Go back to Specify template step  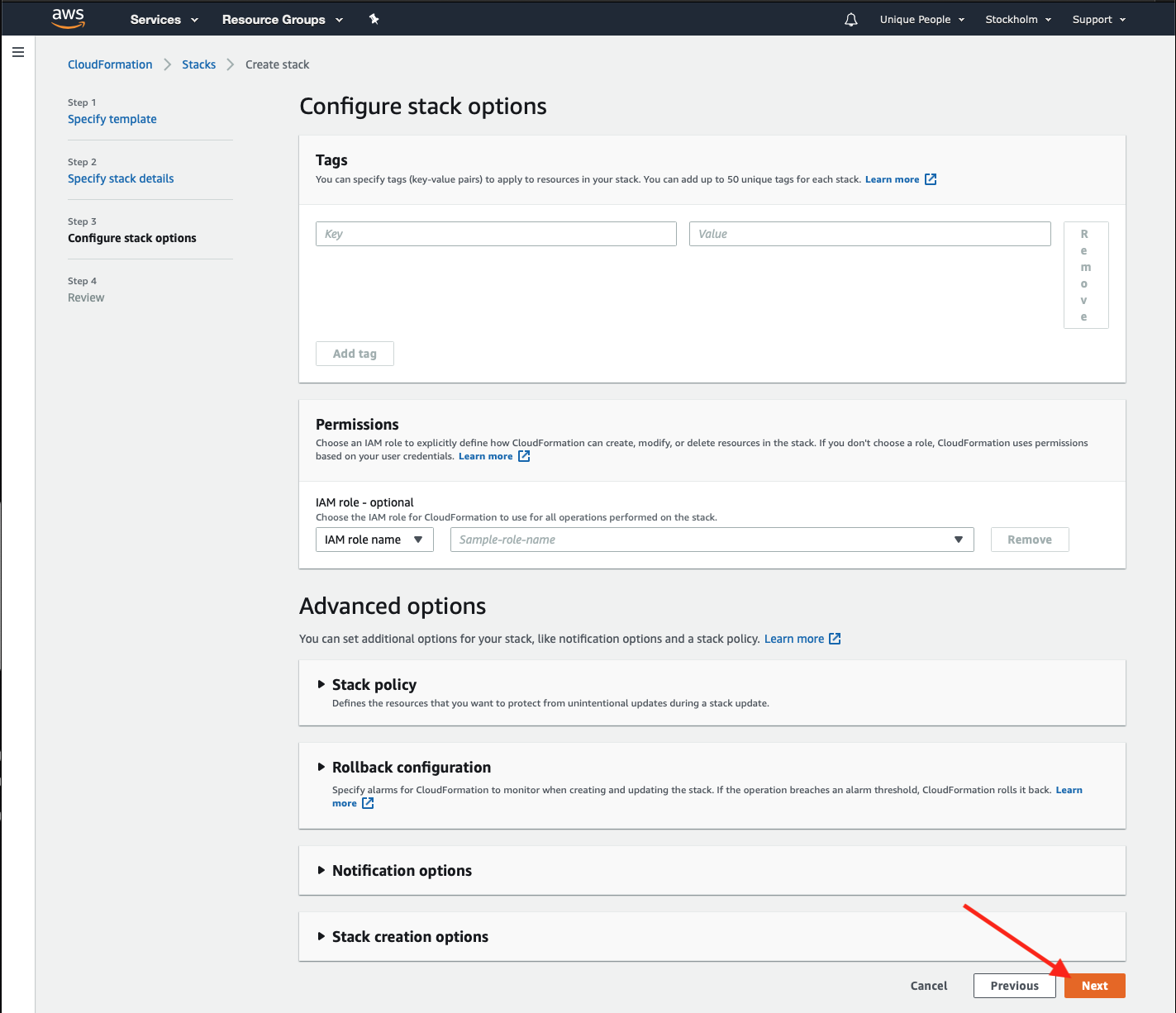[112, 119]
